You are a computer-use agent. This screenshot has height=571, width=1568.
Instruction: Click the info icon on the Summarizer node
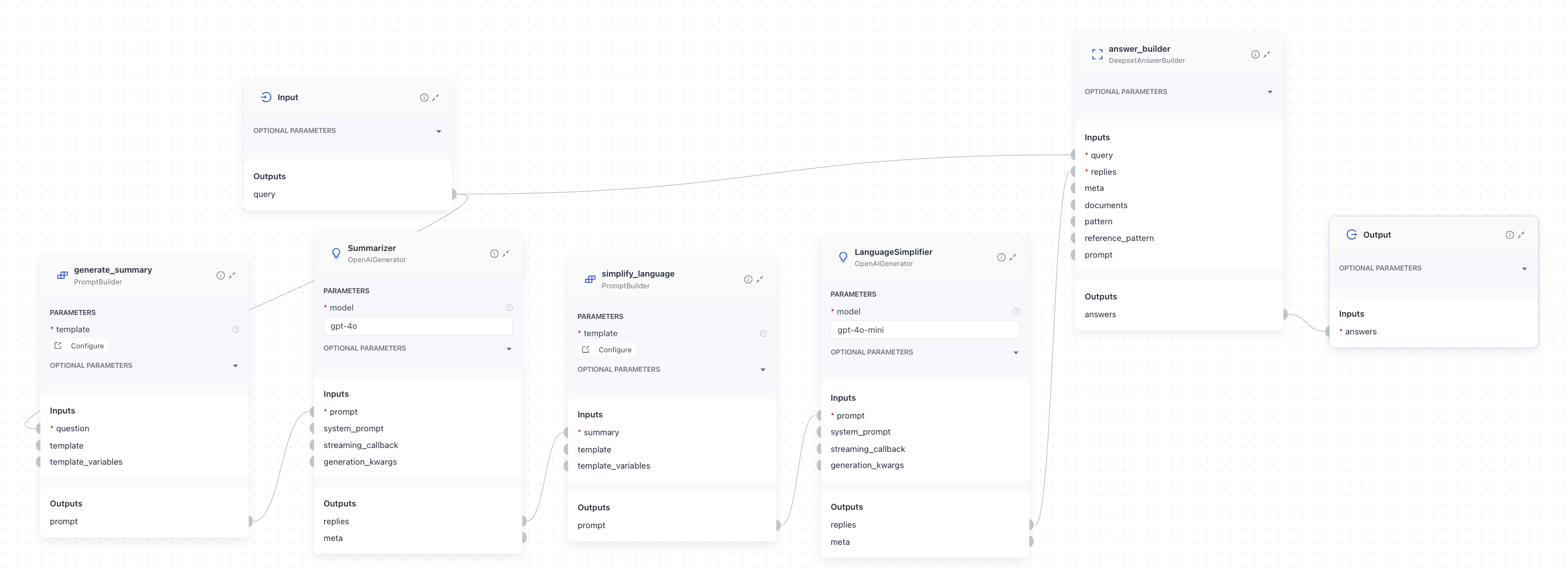point(494,254)
